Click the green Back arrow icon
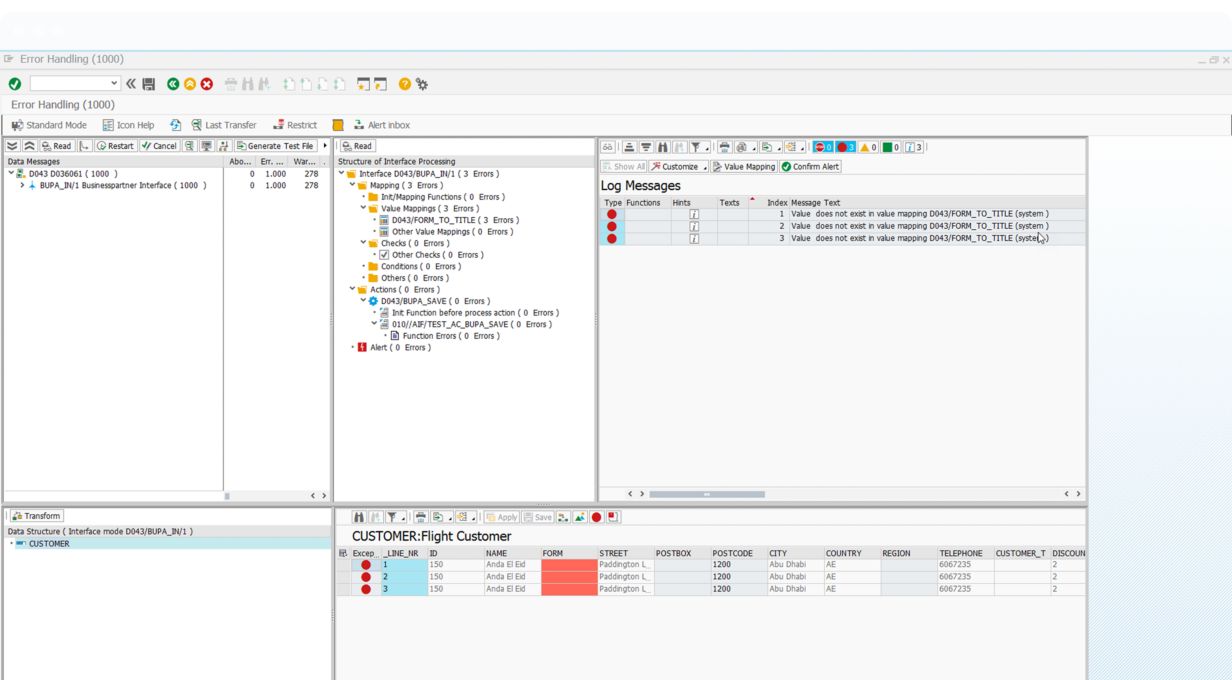The height and width of the screenshot is (680, 1232). click(x=173, y=85)
